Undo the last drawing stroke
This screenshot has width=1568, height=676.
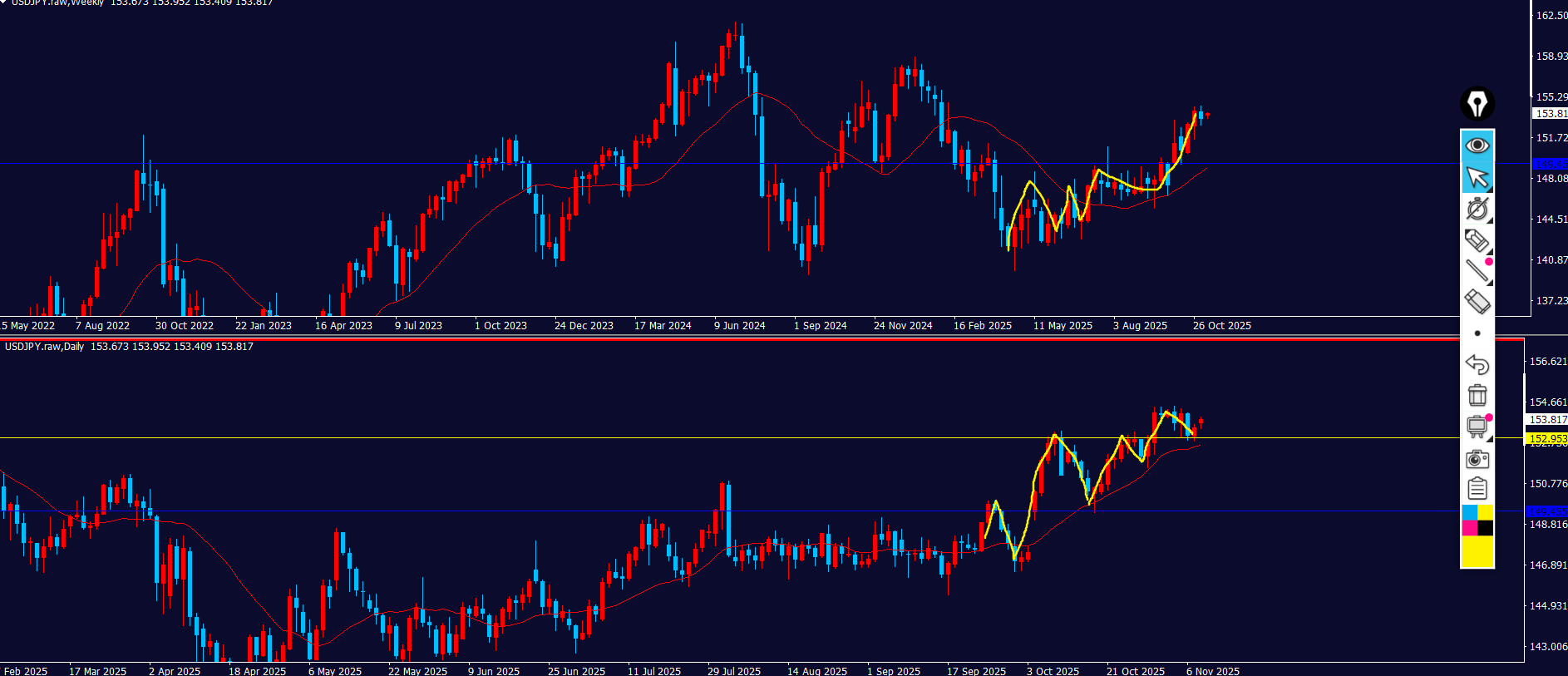pyautogui.click(x=1477, y=364)
